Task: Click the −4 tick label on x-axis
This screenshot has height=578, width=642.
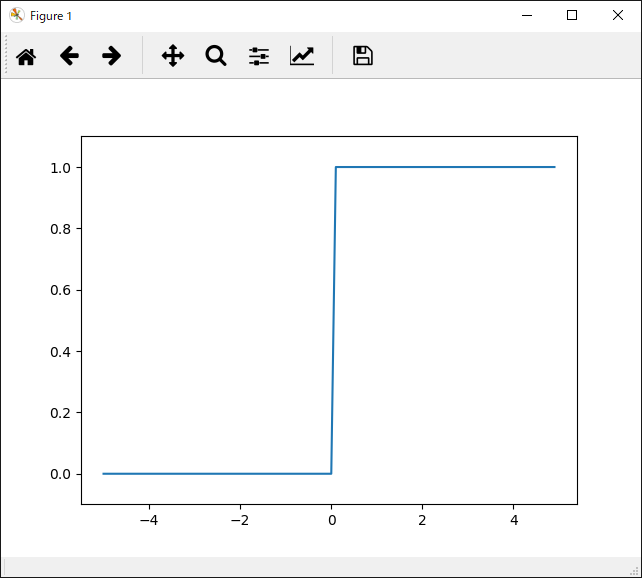Action: tap(148, 521)
